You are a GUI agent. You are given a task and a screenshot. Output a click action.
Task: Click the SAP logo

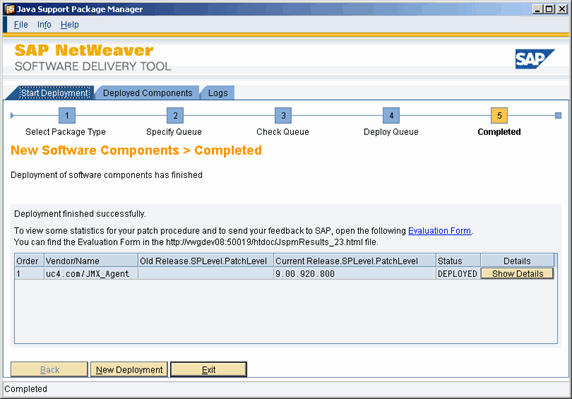tap(535, 59)
